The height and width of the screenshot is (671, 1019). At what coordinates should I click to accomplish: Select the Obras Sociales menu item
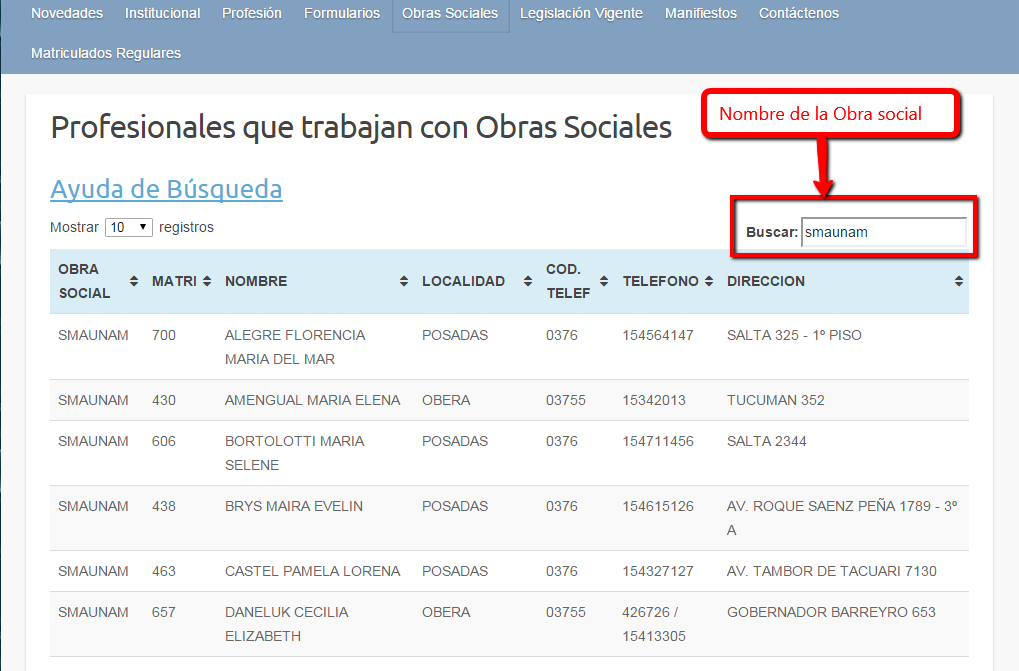pos(450,13)
